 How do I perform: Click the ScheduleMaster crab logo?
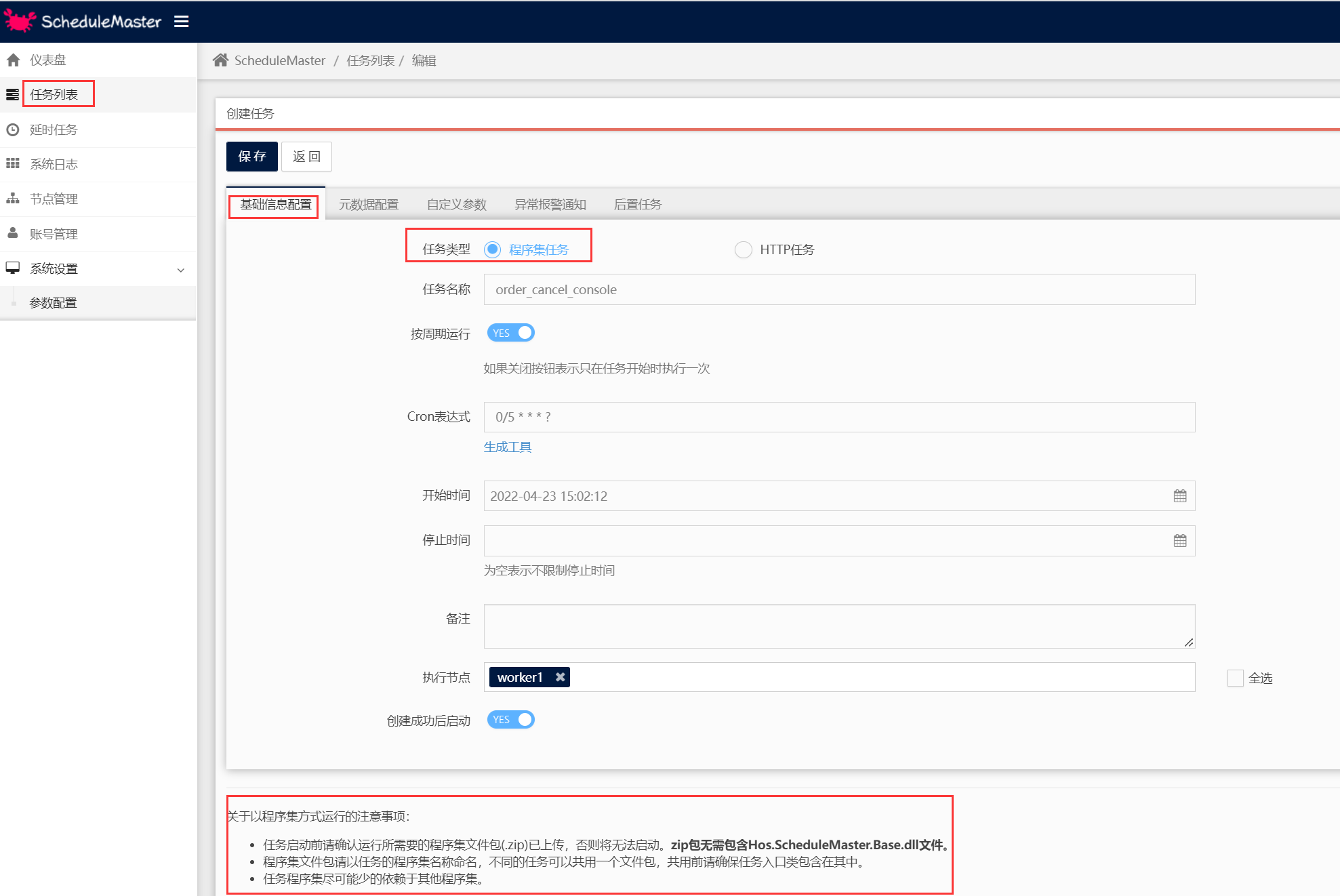coord(20,21)
